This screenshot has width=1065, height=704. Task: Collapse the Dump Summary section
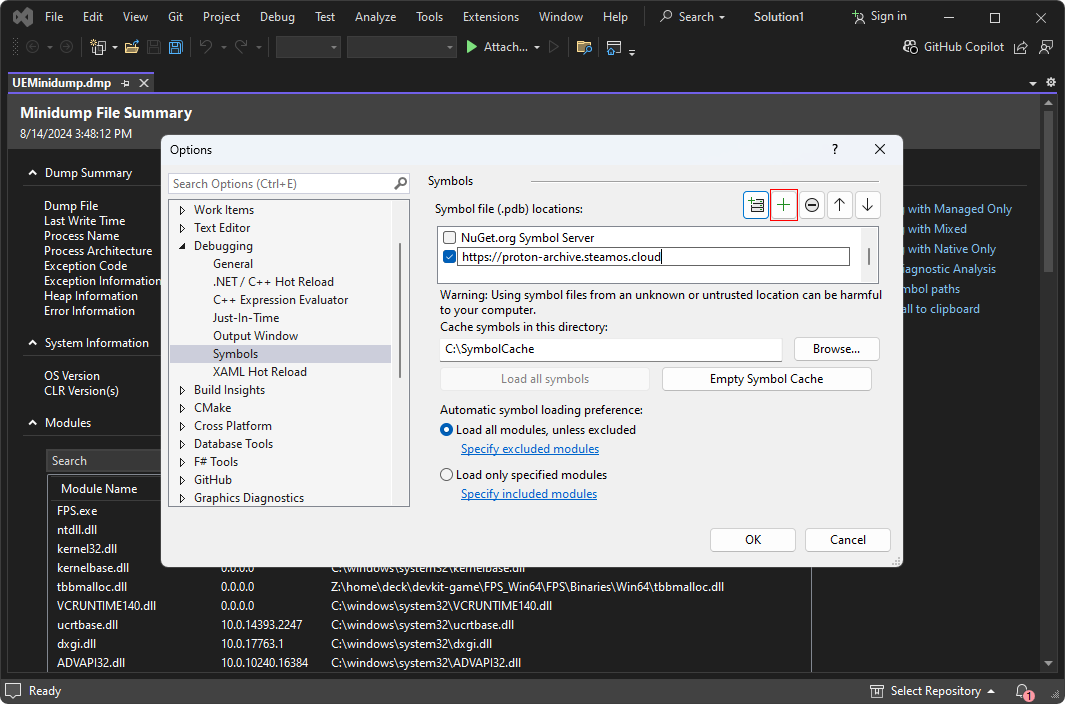[x=33, y=173]
